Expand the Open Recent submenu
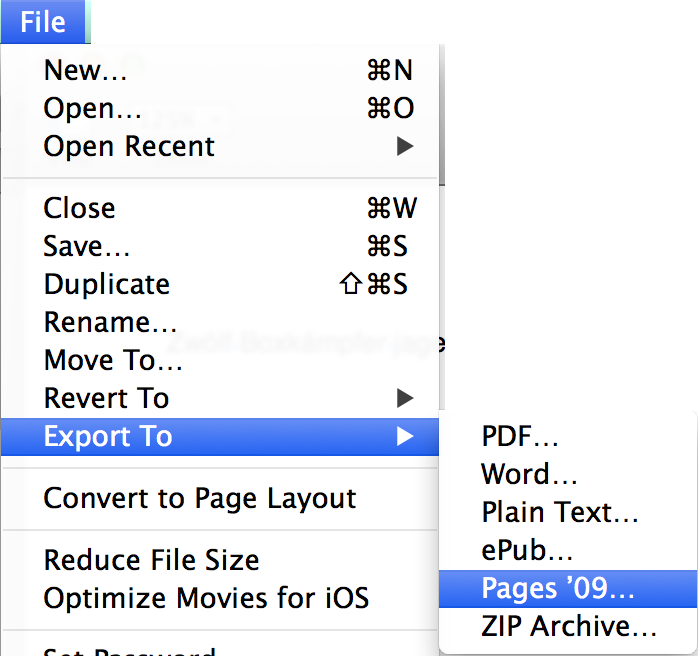This screenshot has height=656, width=698. pyautogui.click(x=129, y=146)
